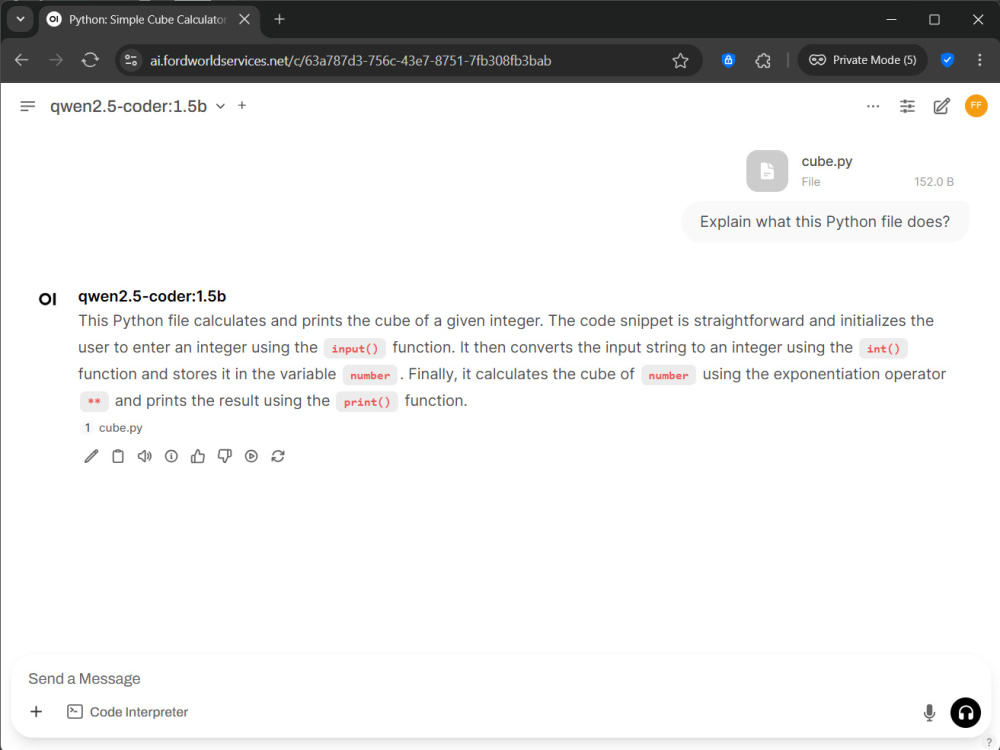Click the qwen2.5-coder:1.5b response name heading
This screenshot has height=750, width=1000.
click(152, 296)
